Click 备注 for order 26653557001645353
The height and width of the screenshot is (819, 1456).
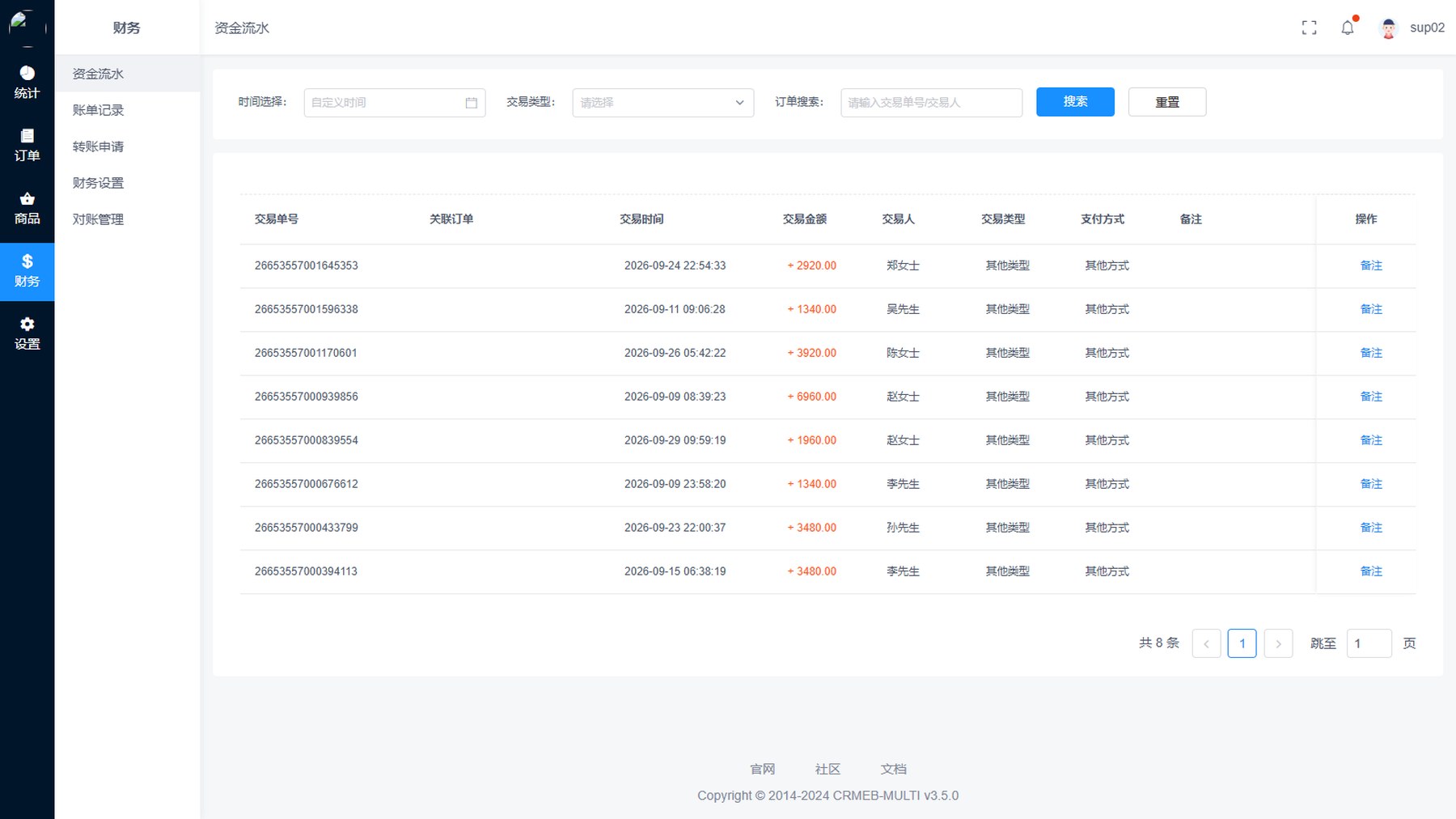coord(1371,265)
